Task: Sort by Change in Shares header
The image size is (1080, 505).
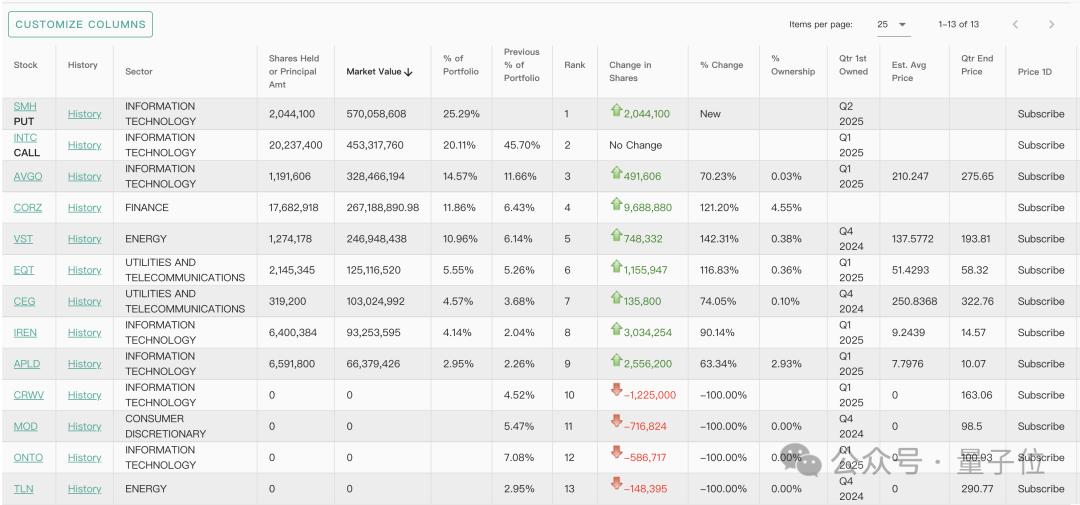Action: [x=630, y=72]
